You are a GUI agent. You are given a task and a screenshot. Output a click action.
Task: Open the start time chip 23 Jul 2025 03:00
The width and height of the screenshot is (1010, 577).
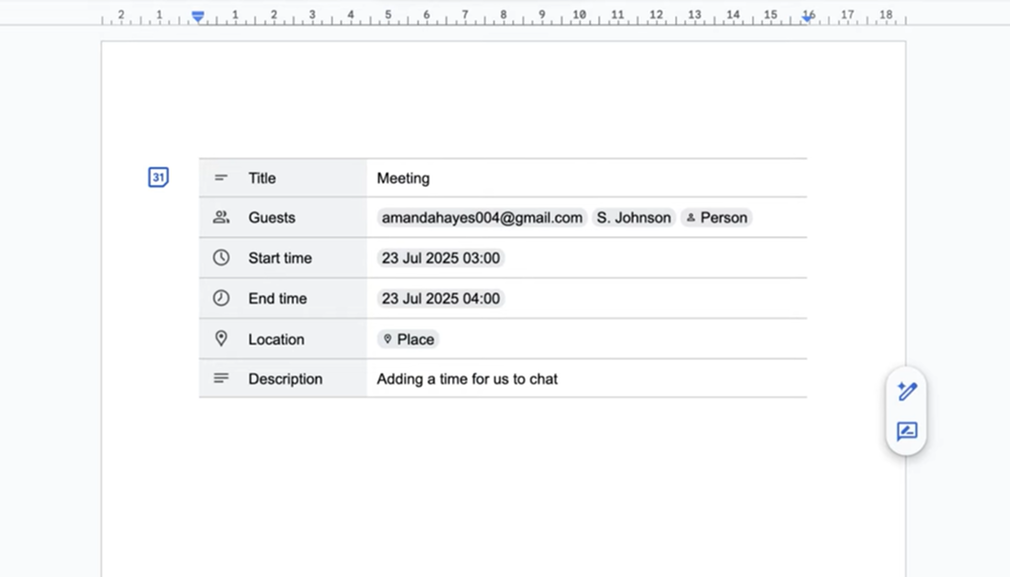(441, 257)
